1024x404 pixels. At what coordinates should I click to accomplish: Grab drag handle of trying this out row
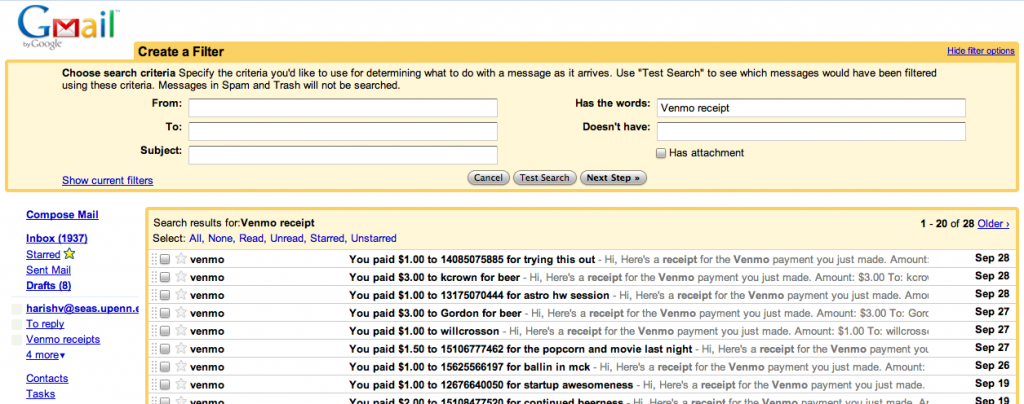[155, 259]
